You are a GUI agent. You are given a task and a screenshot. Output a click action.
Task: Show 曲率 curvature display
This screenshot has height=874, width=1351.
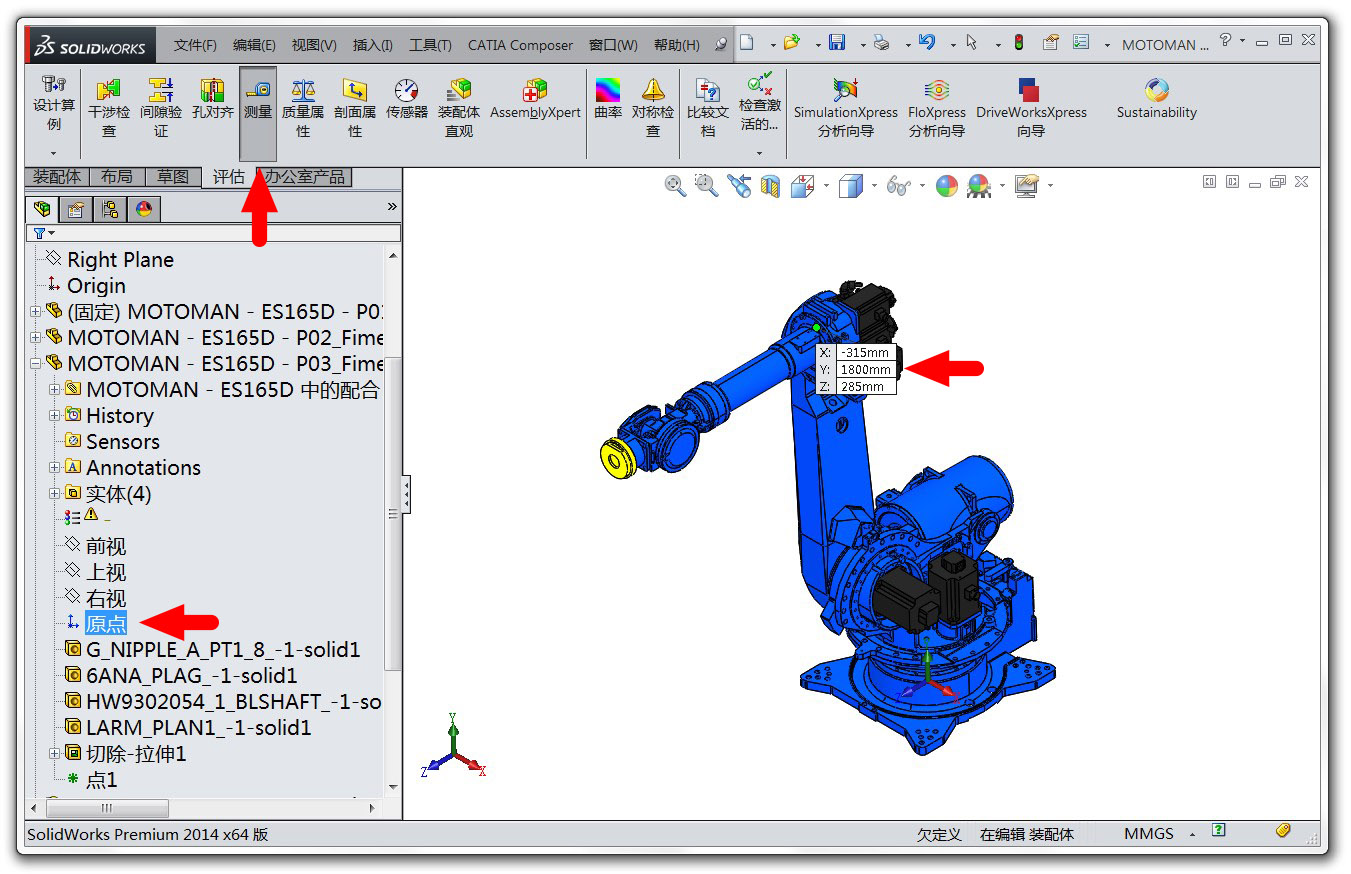[x=608, y=100]
